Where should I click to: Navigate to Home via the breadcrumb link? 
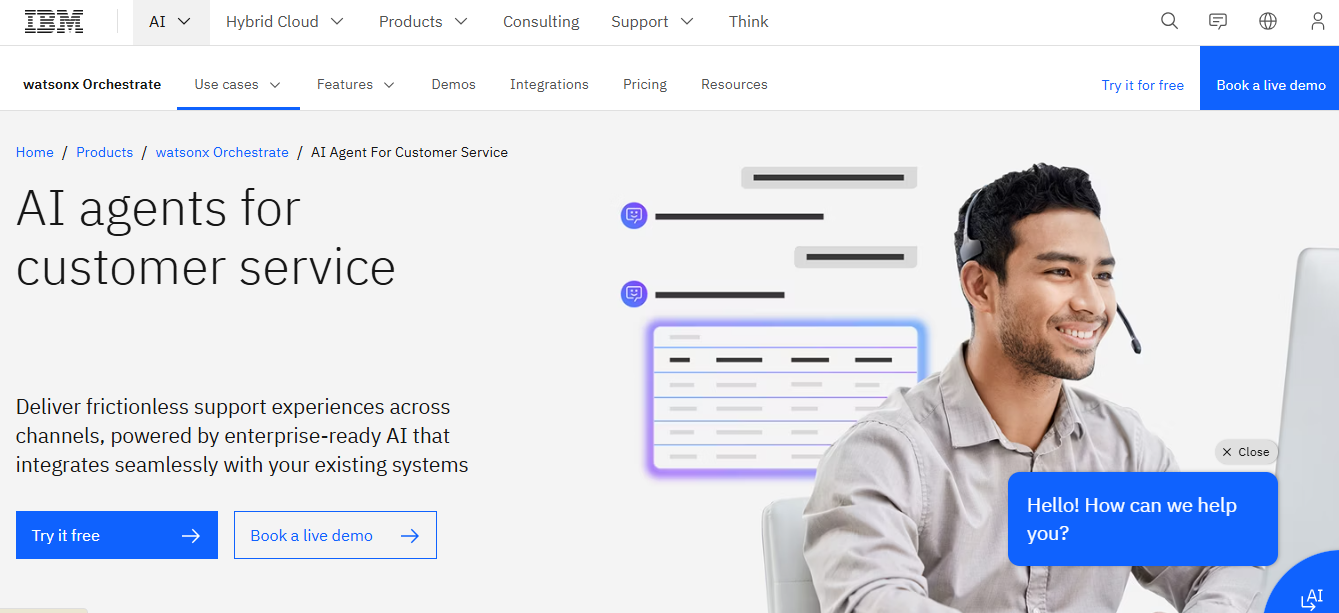tap(34, 152)
